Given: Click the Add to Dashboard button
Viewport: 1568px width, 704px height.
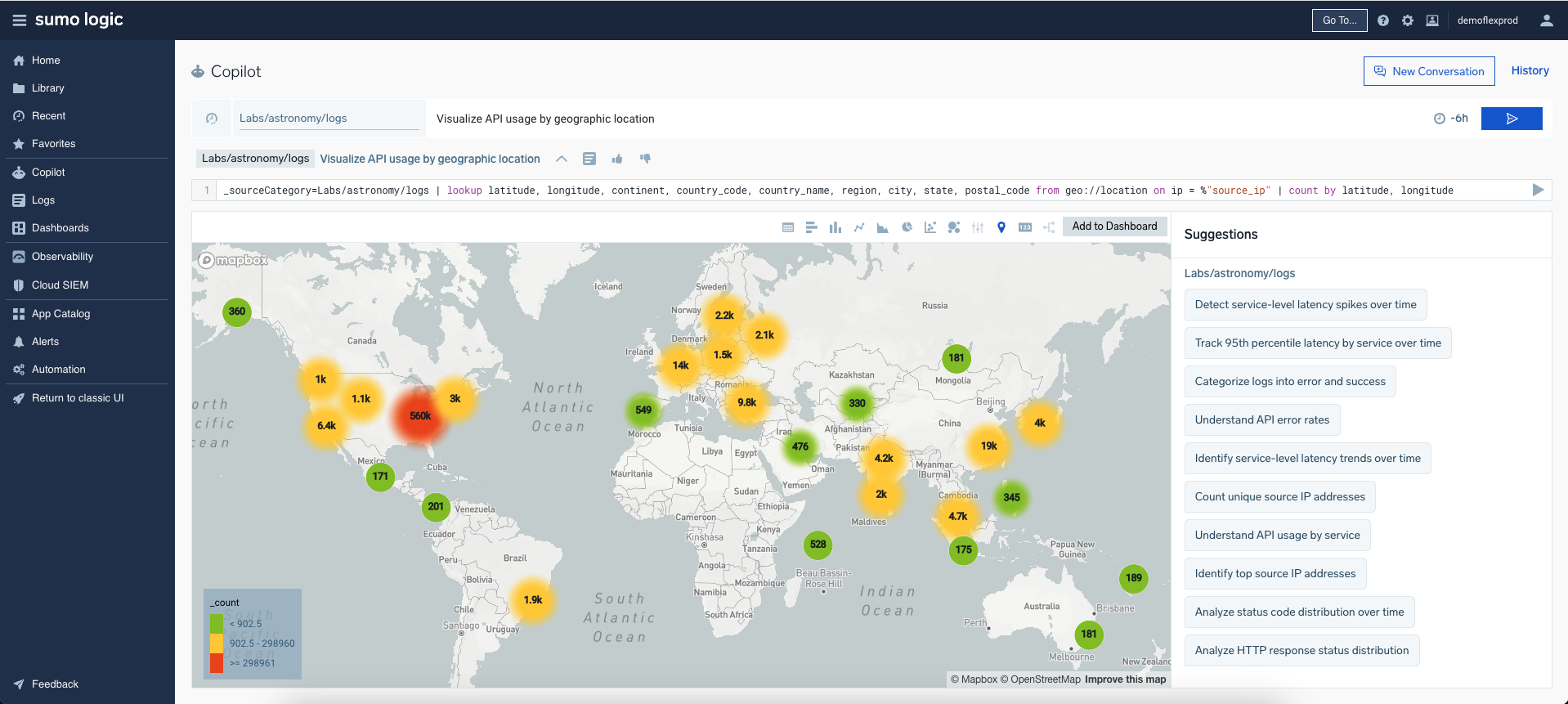Looking at the screenshot, I should (1114, 226).
